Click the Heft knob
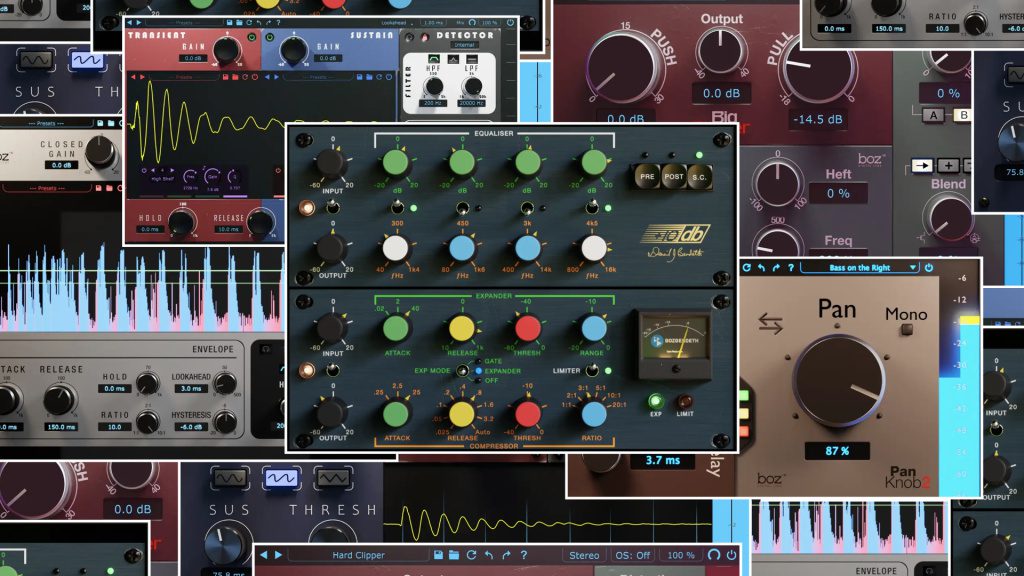 click(776, 184)
